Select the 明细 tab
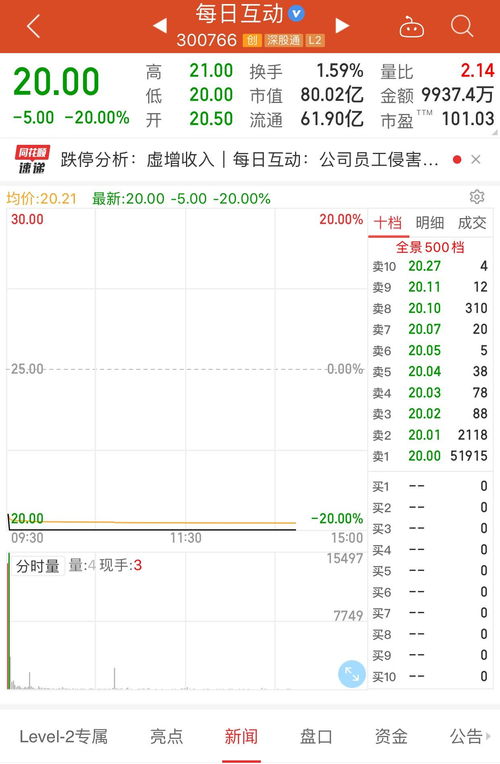 coord(430,223)
